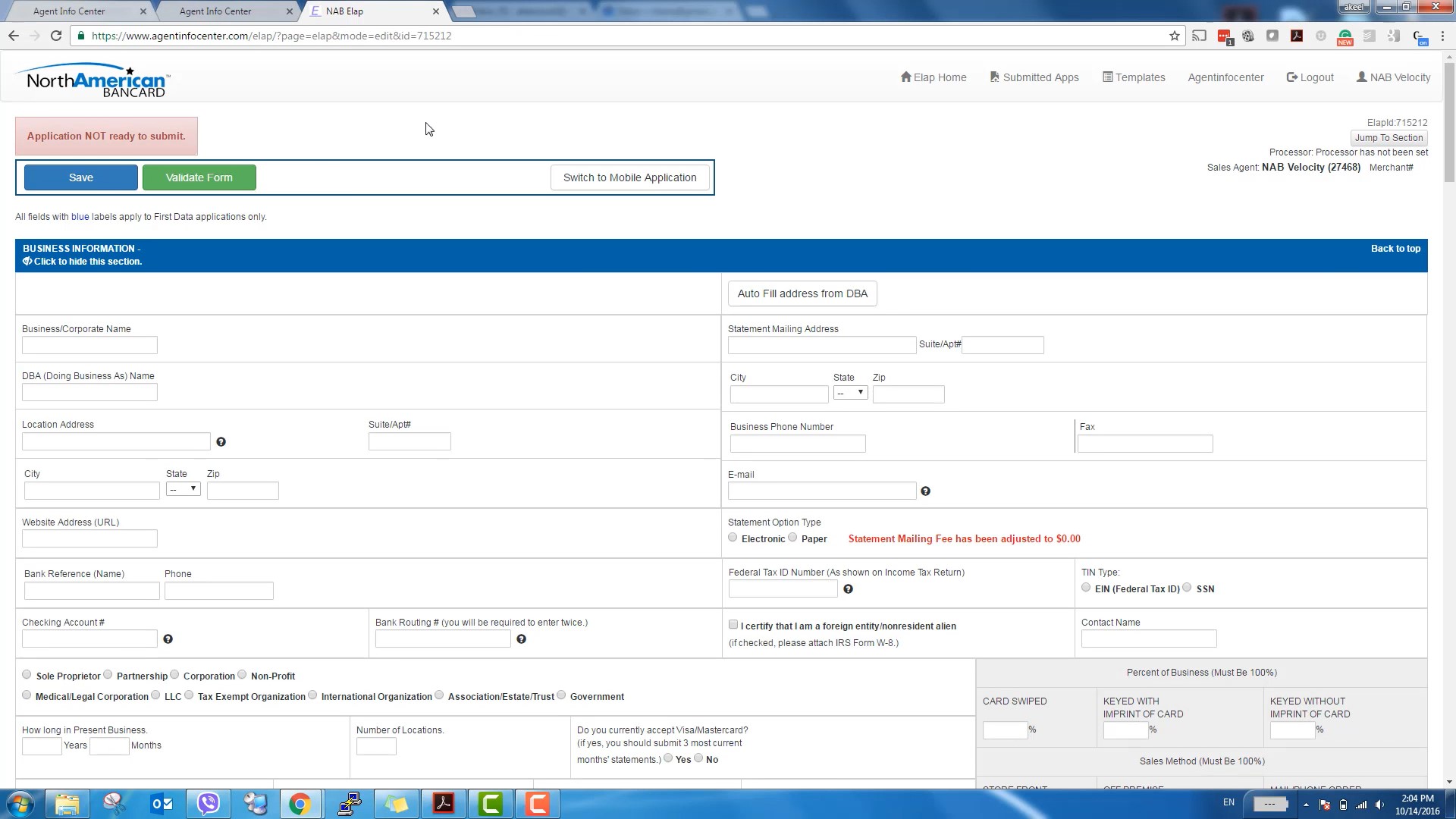
Task: Check foreign entity/nonresident alien certification box
Action: (x=733, y=625)
